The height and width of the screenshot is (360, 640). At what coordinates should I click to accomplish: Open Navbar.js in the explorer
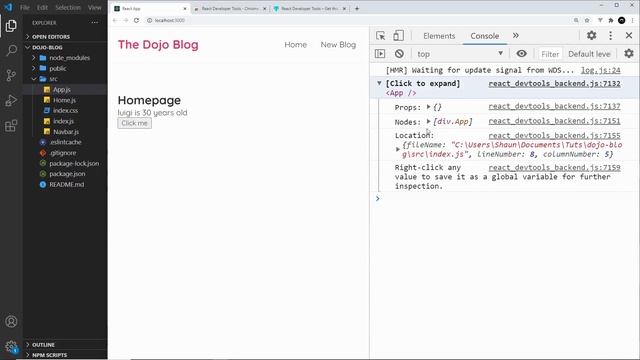point(65,132)
